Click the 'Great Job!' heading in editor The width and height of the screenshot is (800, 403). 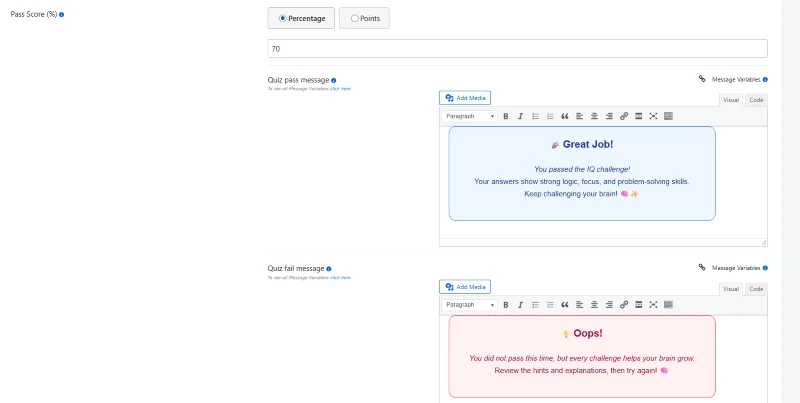pyautogui.click(x=582, y=144)
